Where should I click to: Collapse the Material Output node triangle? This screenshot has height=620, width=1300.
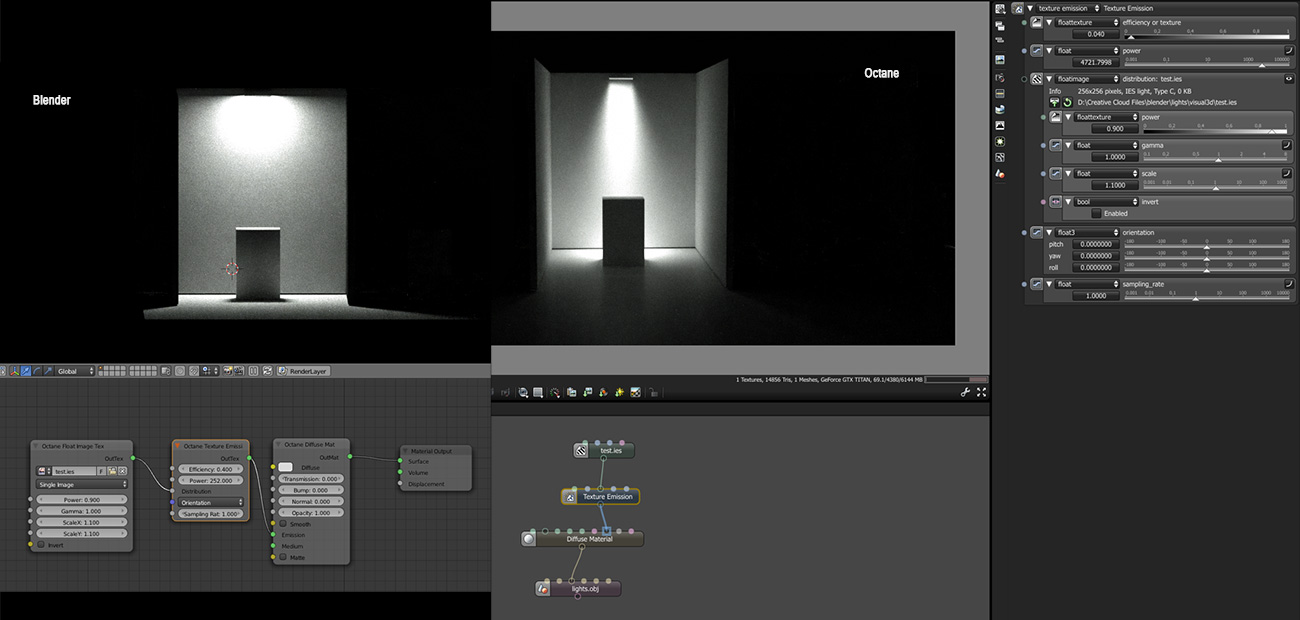pyautogui.click(x=405, y=451)
